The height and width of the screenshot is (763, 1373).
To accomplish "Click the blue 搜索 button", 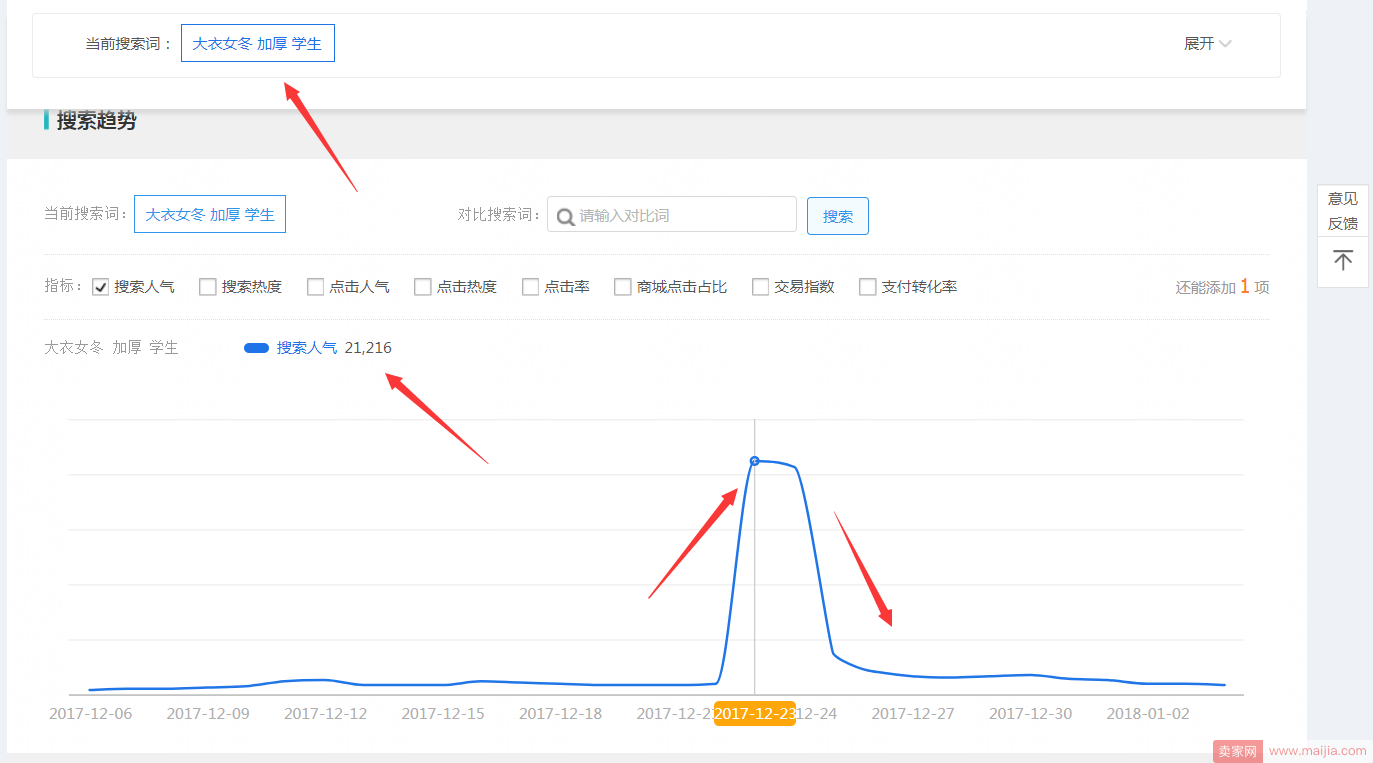I will pos(838,216).
